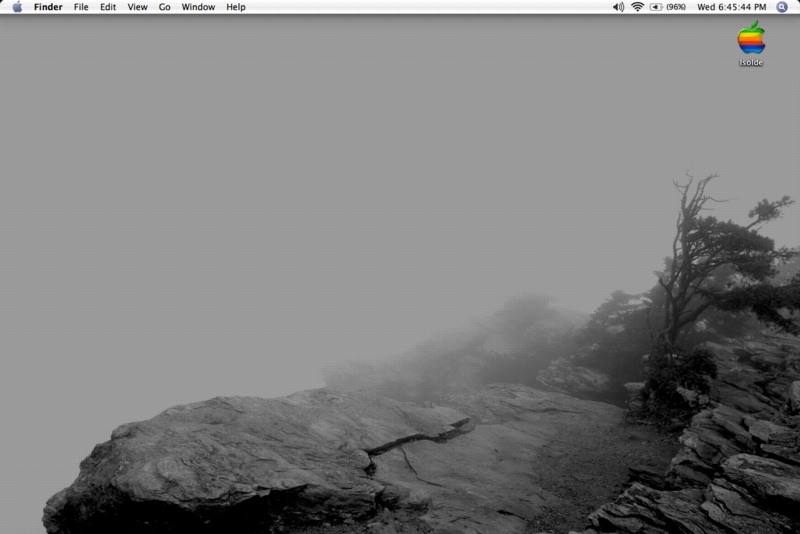Viewport: 800px width, 534px height.
Task: Open the Help menu
Action: click(236, 7)
